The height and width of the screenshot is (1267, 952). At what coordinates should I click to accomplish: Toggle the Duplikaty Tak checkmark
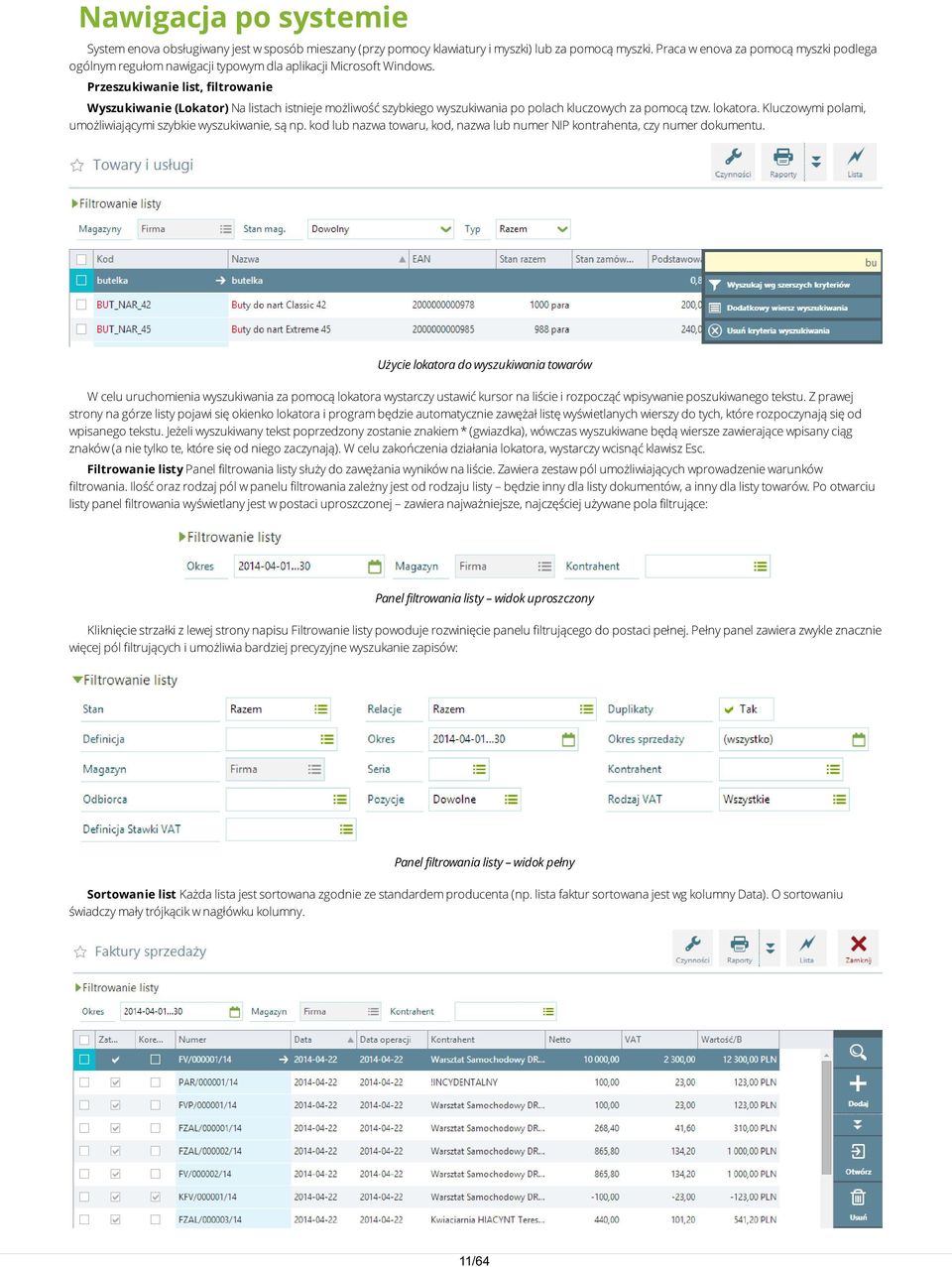(x=729, y=709)
